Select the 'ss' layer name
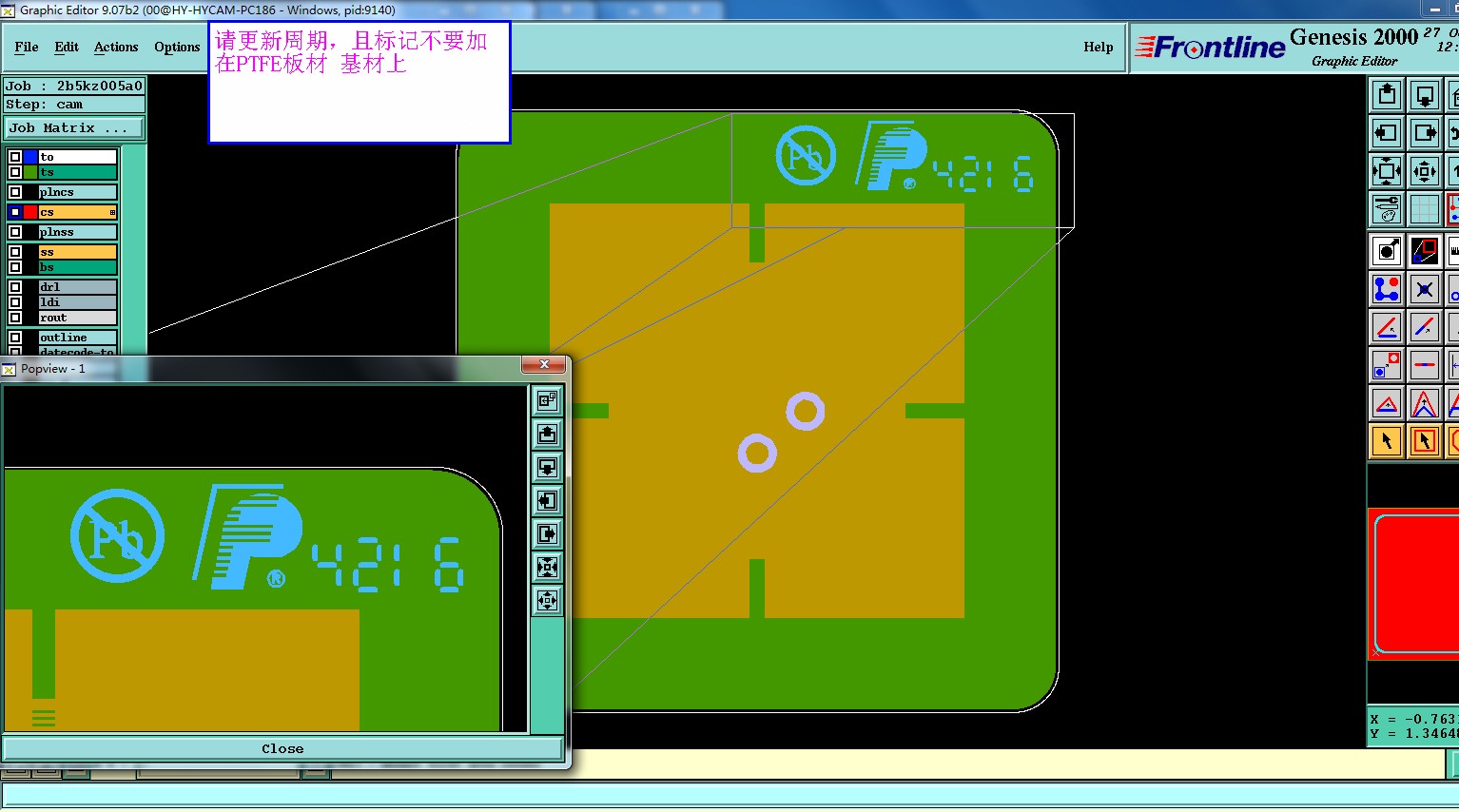 (78, 252)
